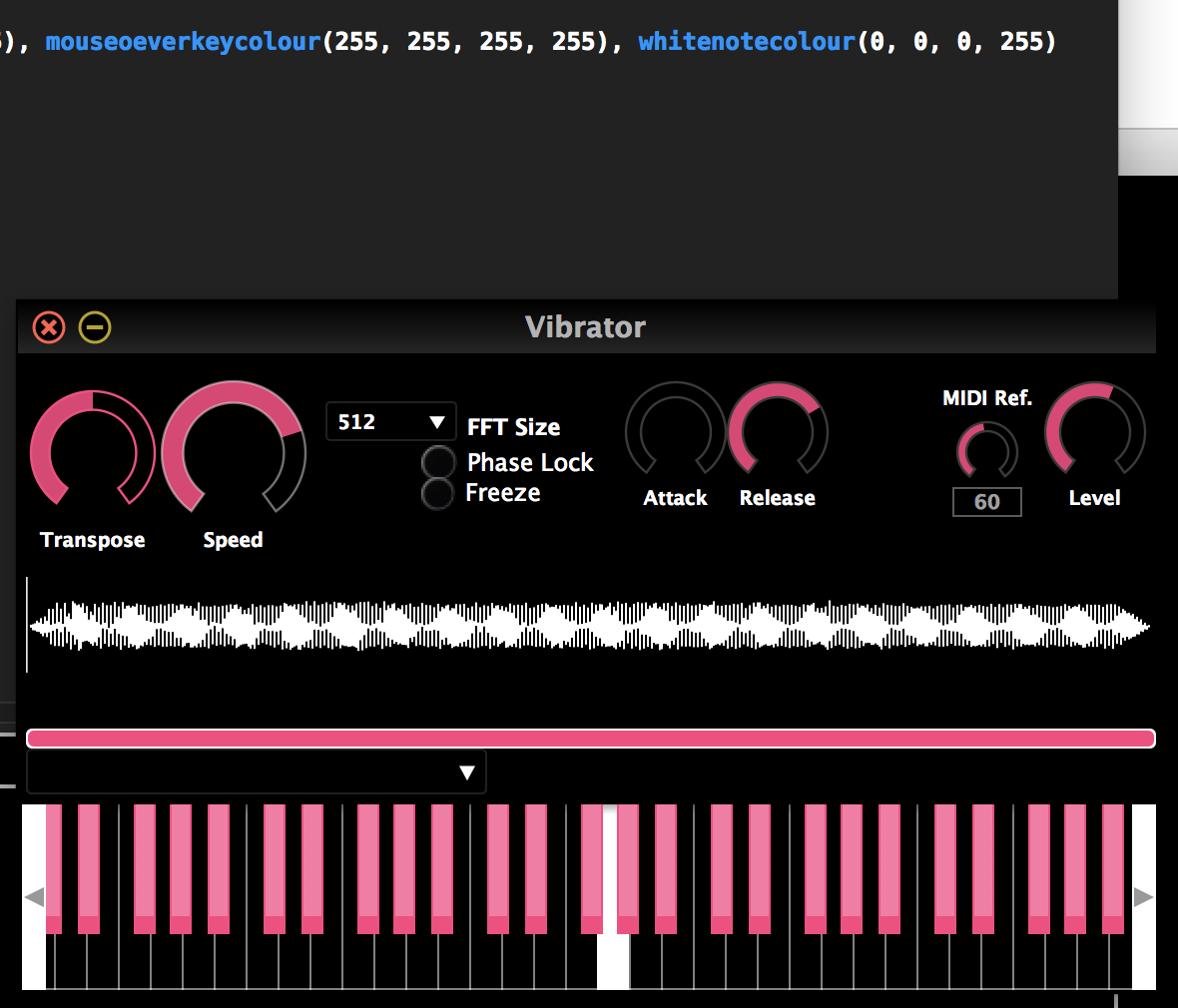Click inside the white audio waveform display
1178x1008 pixels.
point(589,625)
